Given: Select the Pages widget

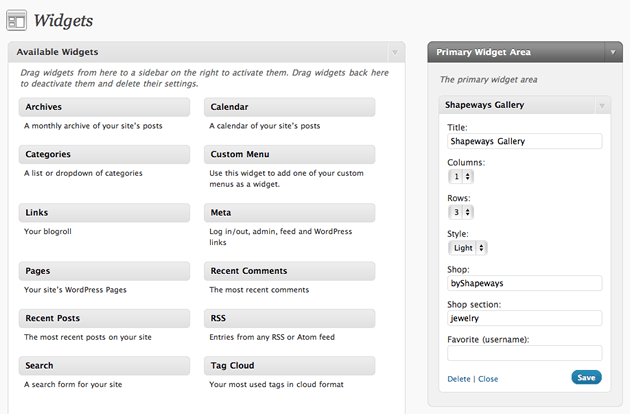Looking at the screenshot, I should click(x=104, y=271).
